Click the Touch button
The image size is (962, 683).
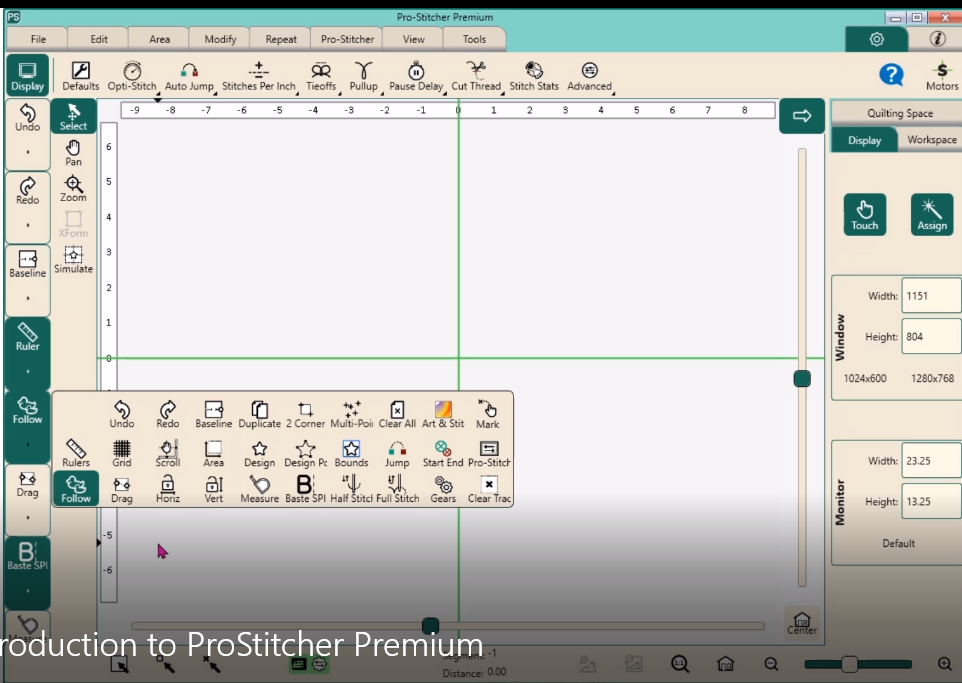pyautogui.click(x=864, y=214)
